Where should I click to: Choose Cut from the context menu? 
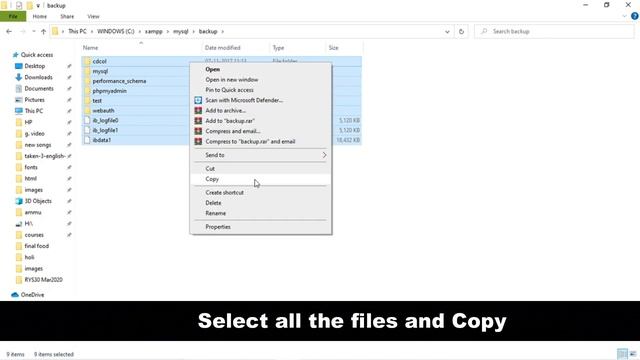point(260,169)
